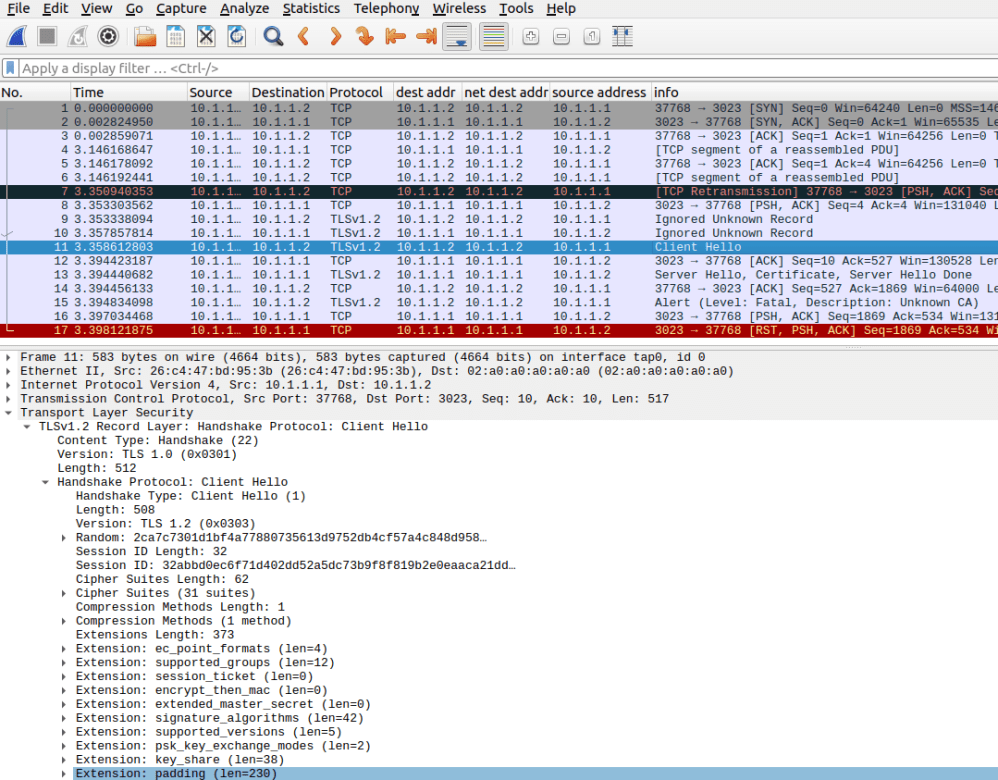Sort packets by Protocol column header
This screenshot has width=998, height=780.
356,92
